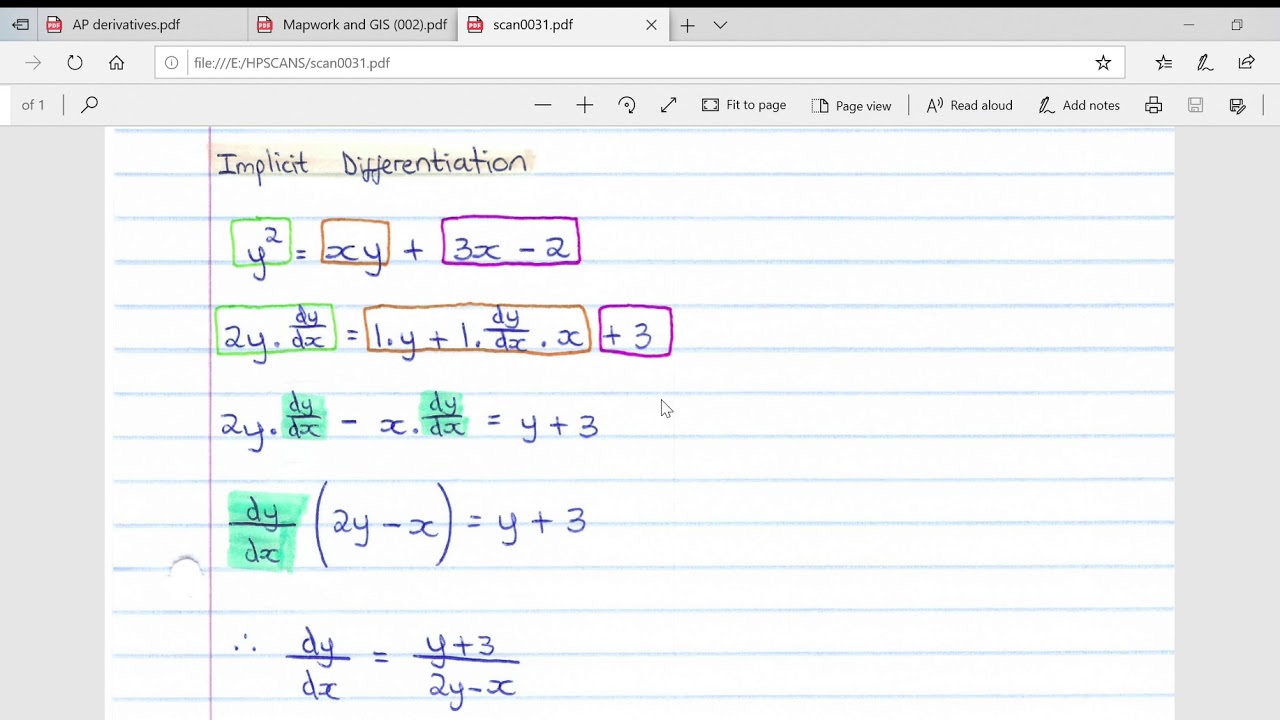Open the set-aside tabs icon
The width and height of the screenshot is (1280, 720).
(20, 25)
